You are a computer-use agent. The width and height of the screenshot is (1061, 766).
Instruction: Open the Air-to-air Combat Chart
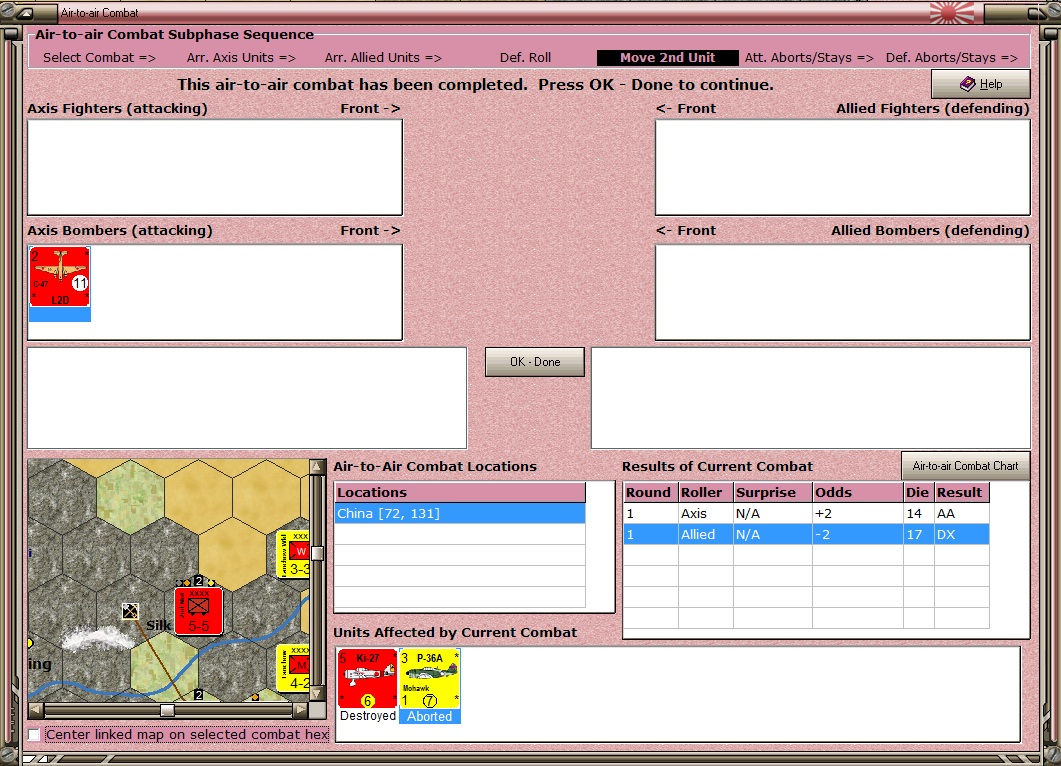pos(966,466)
